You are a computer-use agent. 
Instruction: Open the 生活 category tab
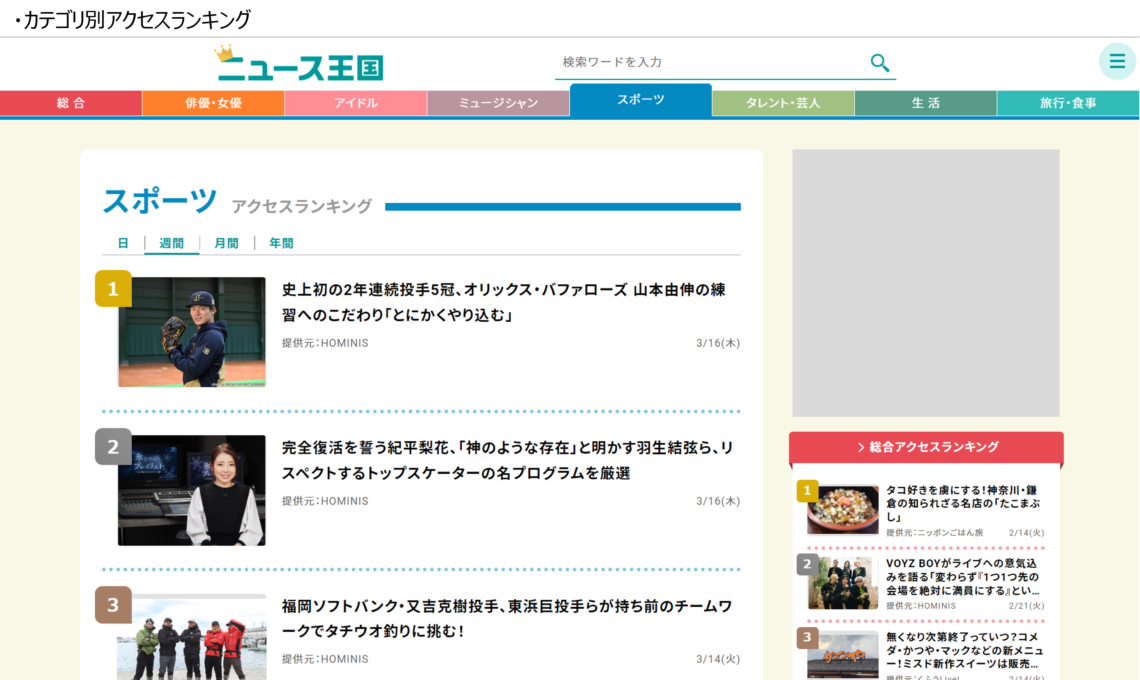tap(926, 103)
